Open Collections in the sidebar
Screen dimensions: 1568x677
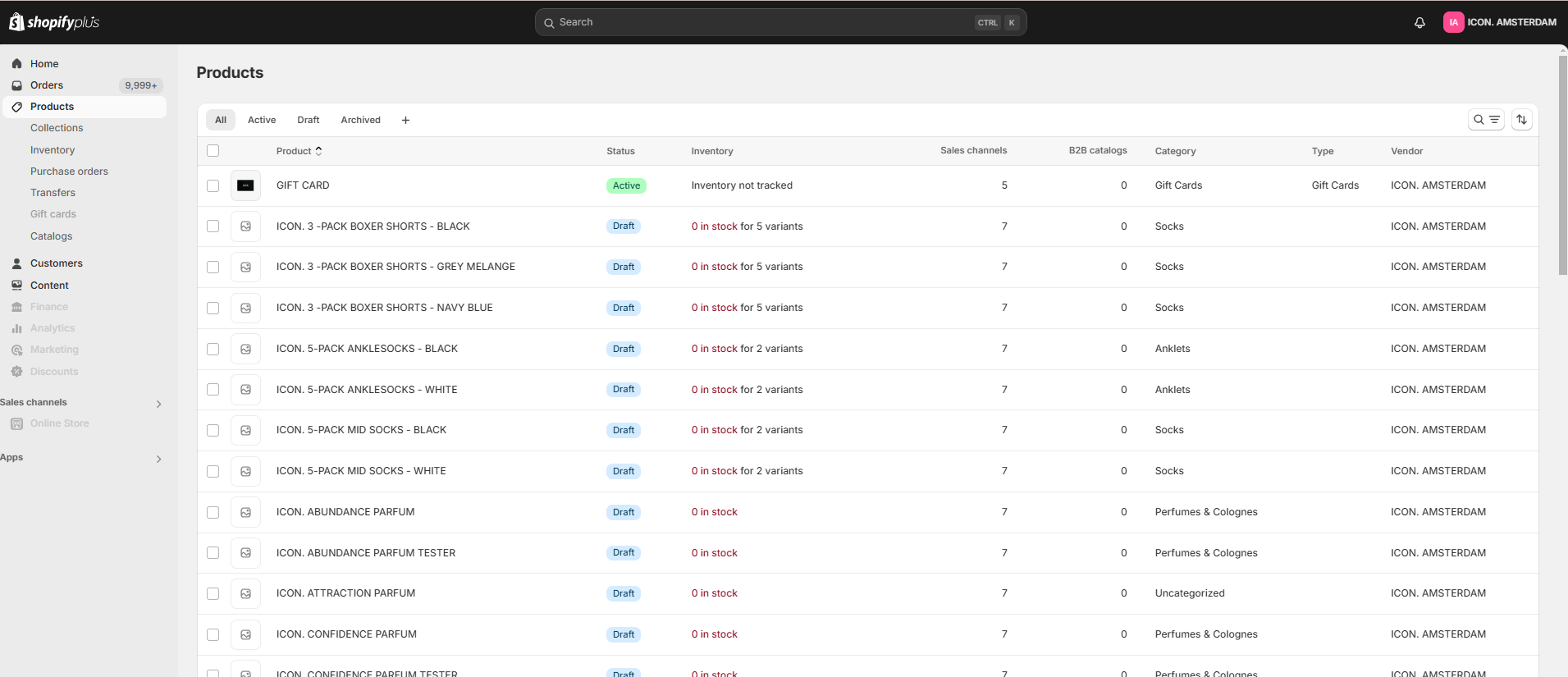(57, 128)
